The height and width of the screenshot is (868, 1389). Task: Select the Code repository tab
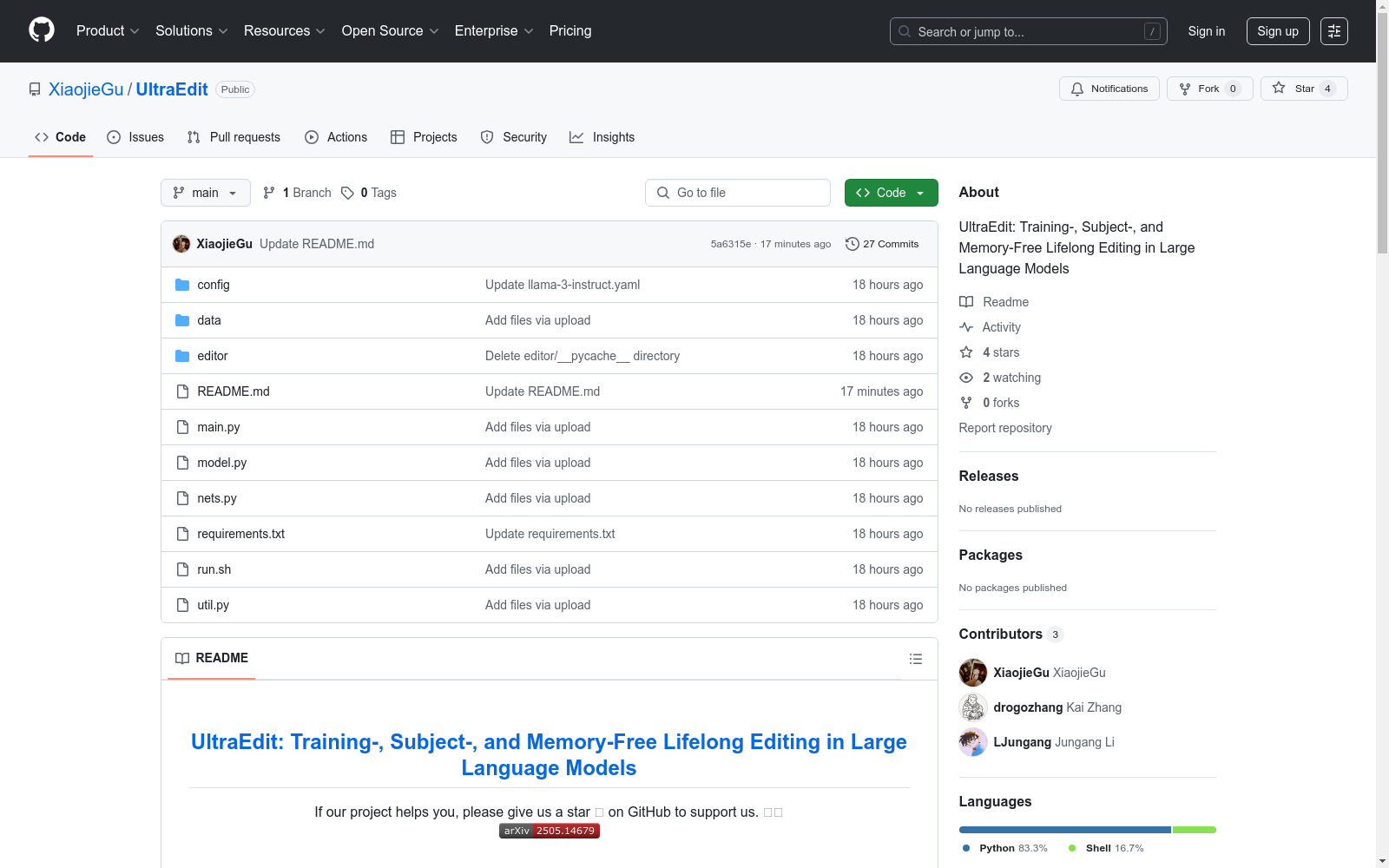[x=60, y=137]
